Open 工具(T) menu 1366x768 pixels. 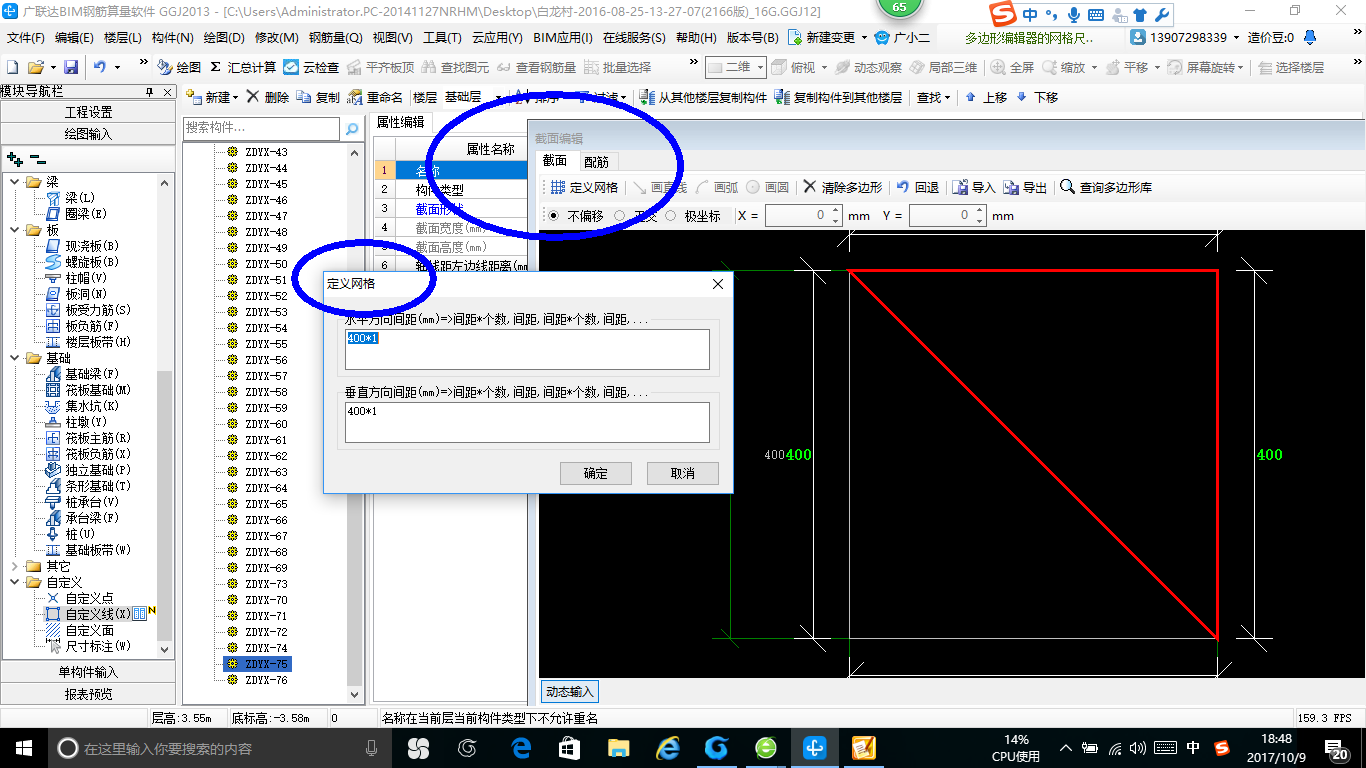click(x=442, y=38)
